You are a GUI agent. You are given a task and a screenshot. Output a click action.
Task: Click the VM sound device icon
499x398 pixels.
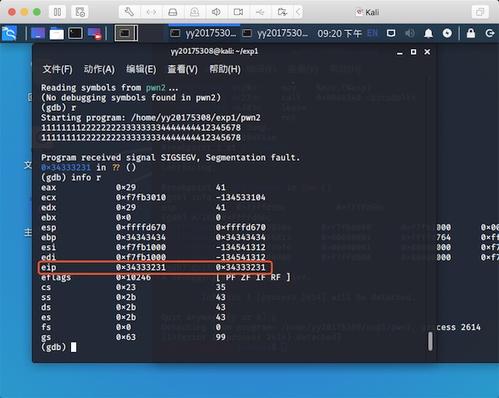pos(216,12)
